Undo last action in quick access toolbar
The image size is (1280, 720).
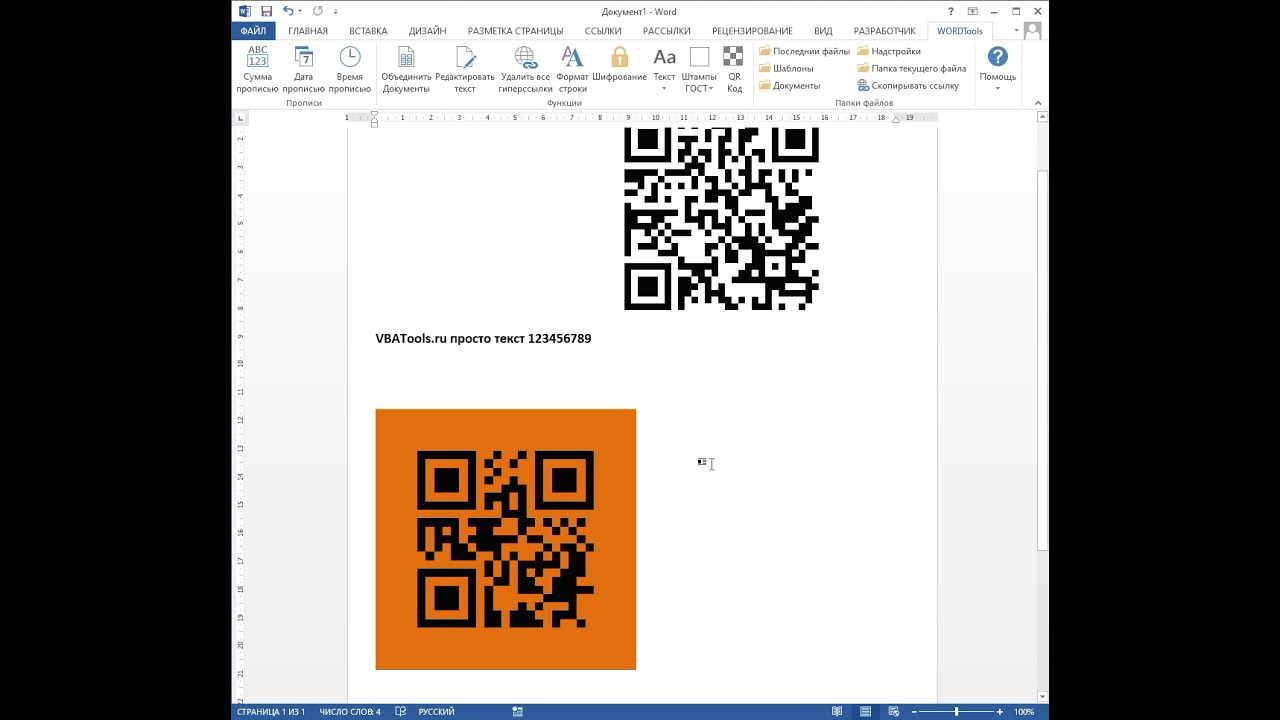click(x=288, y=11)
